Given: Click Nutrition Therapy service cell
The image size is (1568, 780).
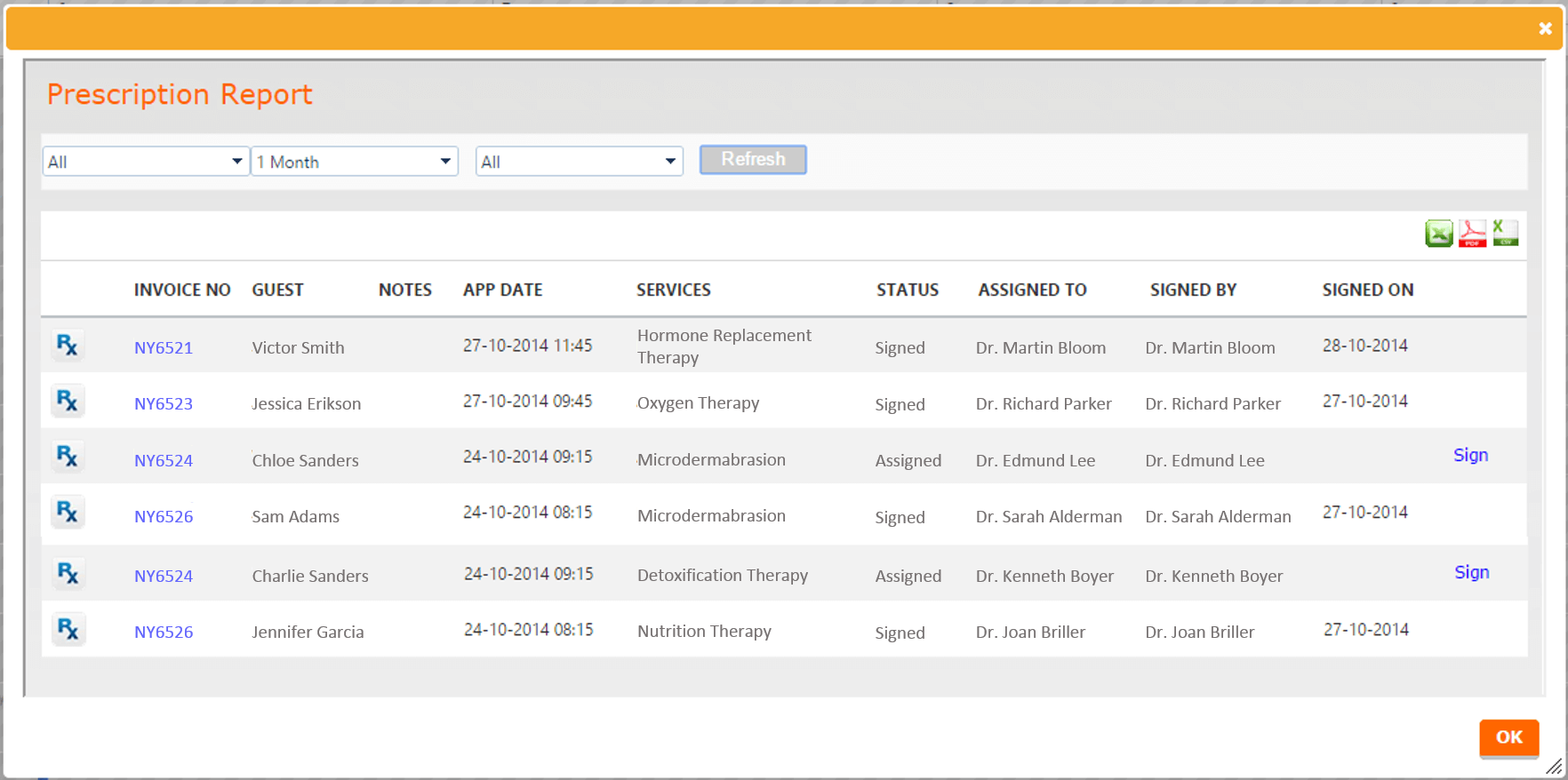Looking at the screenshot, I should click(704, 631).
